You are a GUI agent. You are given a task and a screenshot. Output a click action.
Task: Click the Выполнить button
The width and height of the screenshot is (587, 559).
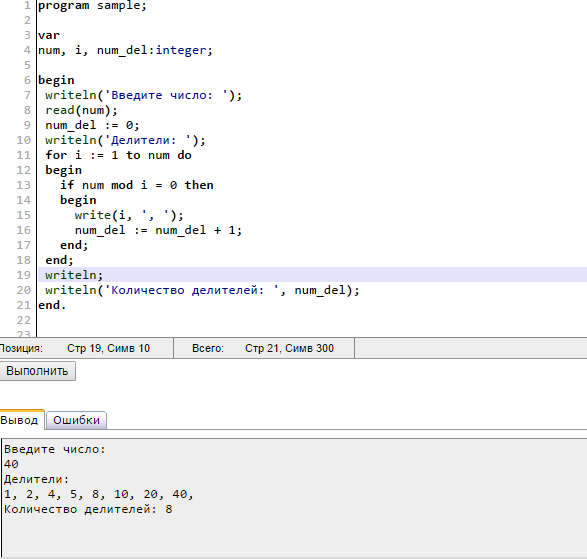pos(37,371)
